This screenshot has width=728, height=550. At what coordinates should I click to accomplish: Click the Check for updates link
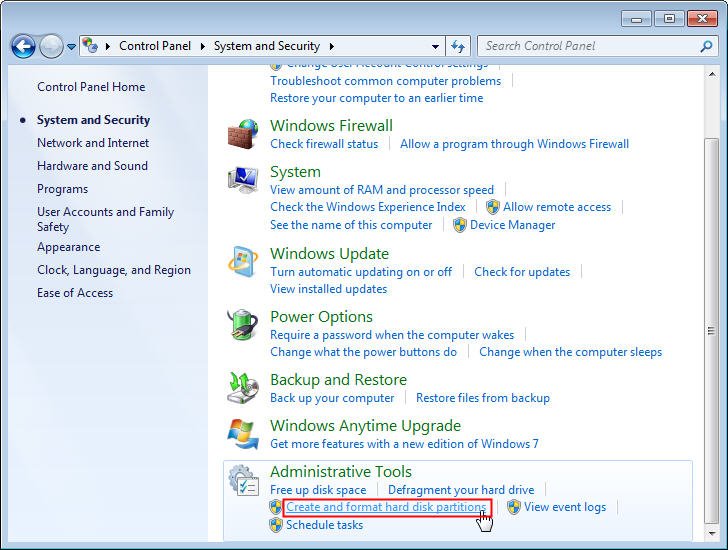(x=522, y=272)
